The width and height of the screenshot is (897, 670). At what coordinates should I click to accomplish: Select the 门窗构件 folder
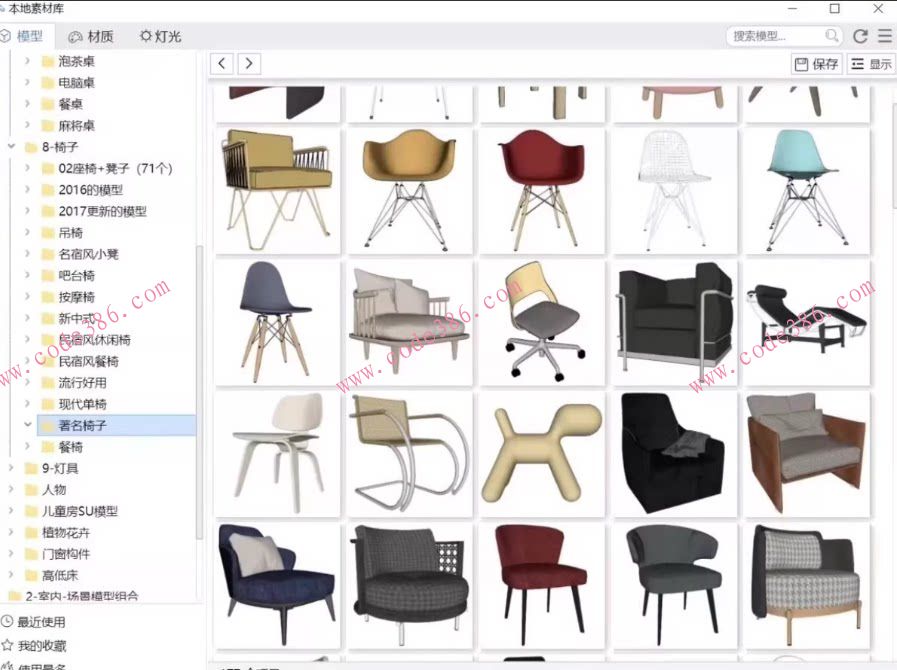click(x=65, y=554)
